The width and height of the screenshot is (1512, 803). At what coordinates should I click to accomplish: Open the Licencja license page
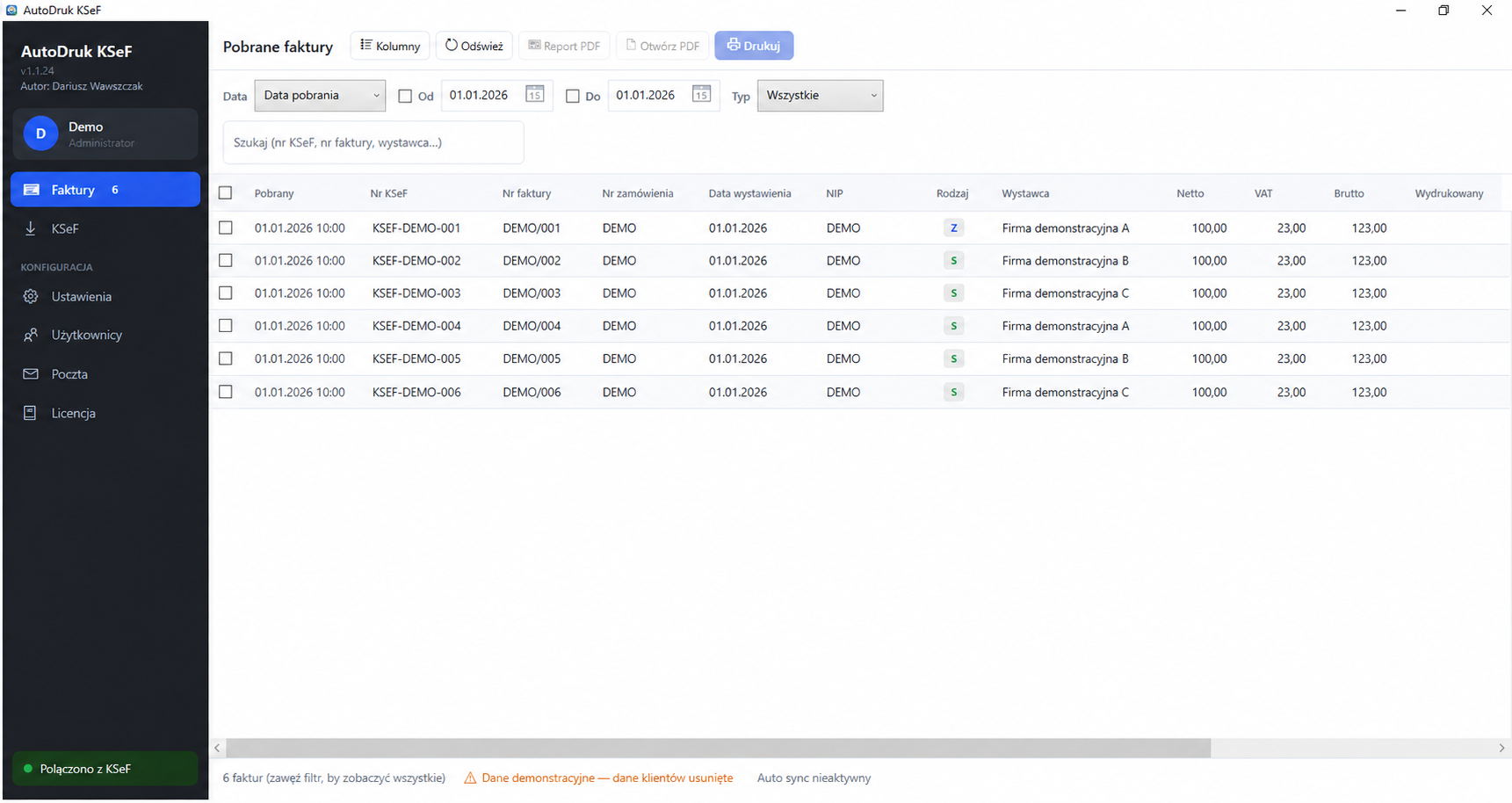pos(105,413)
